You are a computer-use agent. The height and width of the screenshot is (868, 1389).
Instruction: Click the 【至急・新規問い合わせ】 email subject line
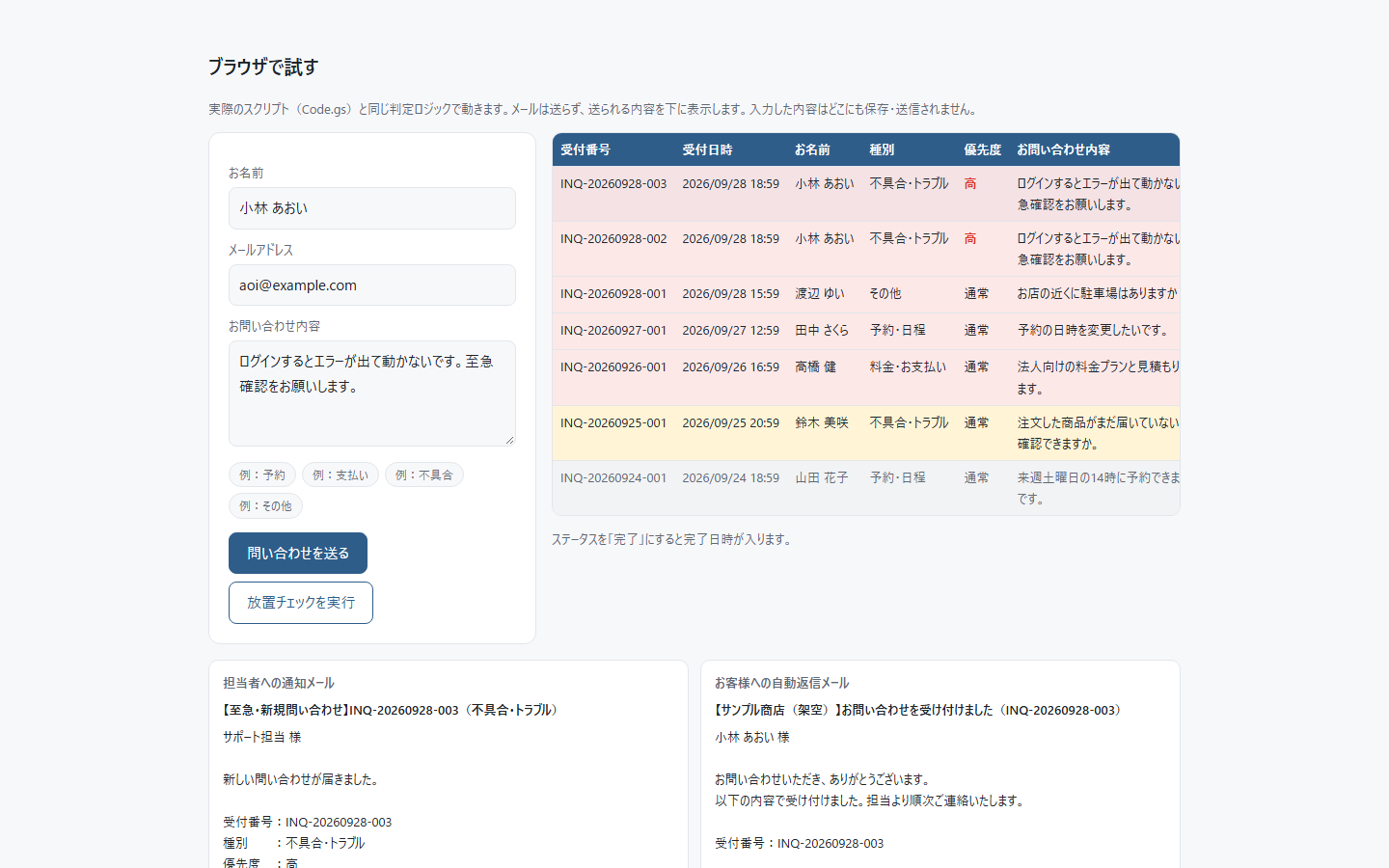(x=394, y=710)
